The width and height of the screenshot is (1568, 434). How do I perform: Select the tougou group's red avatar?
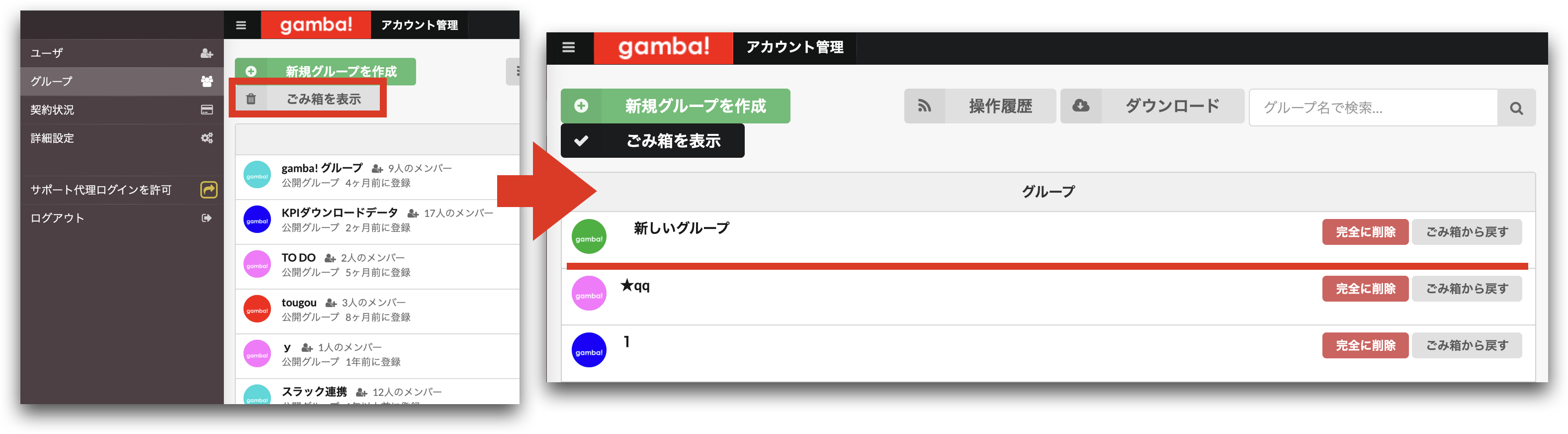pos(257,310)
